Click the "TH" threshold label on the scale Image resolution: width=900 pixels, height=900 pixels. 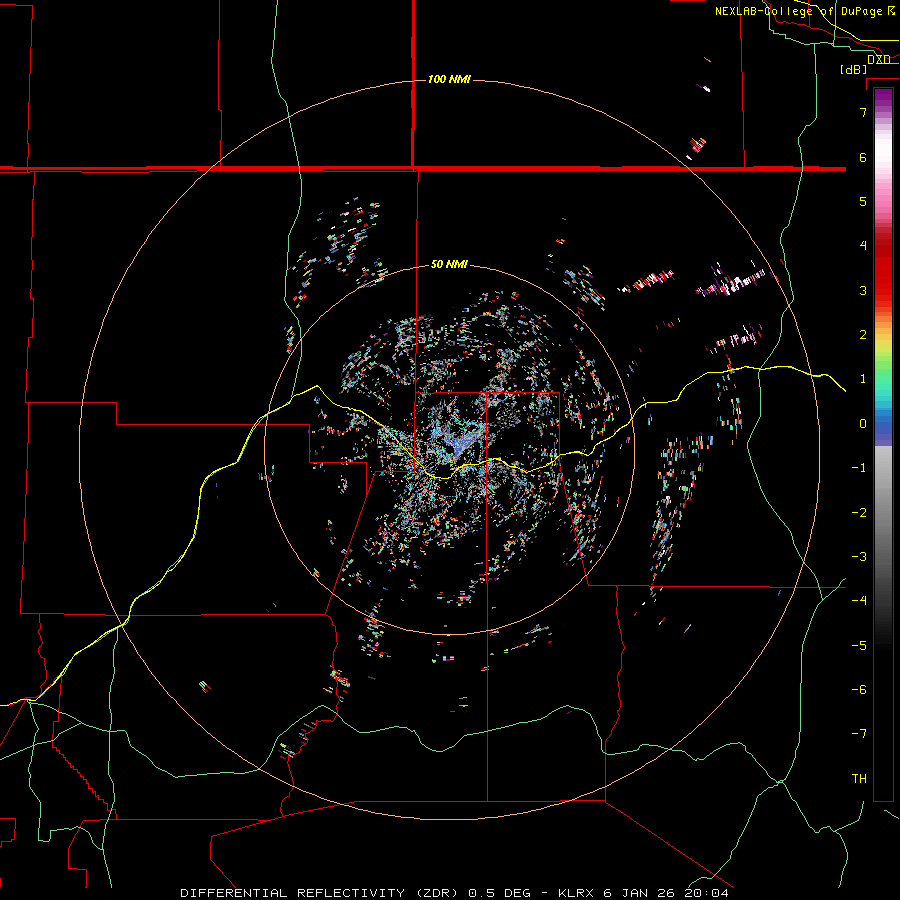click(x=859, y=779)
